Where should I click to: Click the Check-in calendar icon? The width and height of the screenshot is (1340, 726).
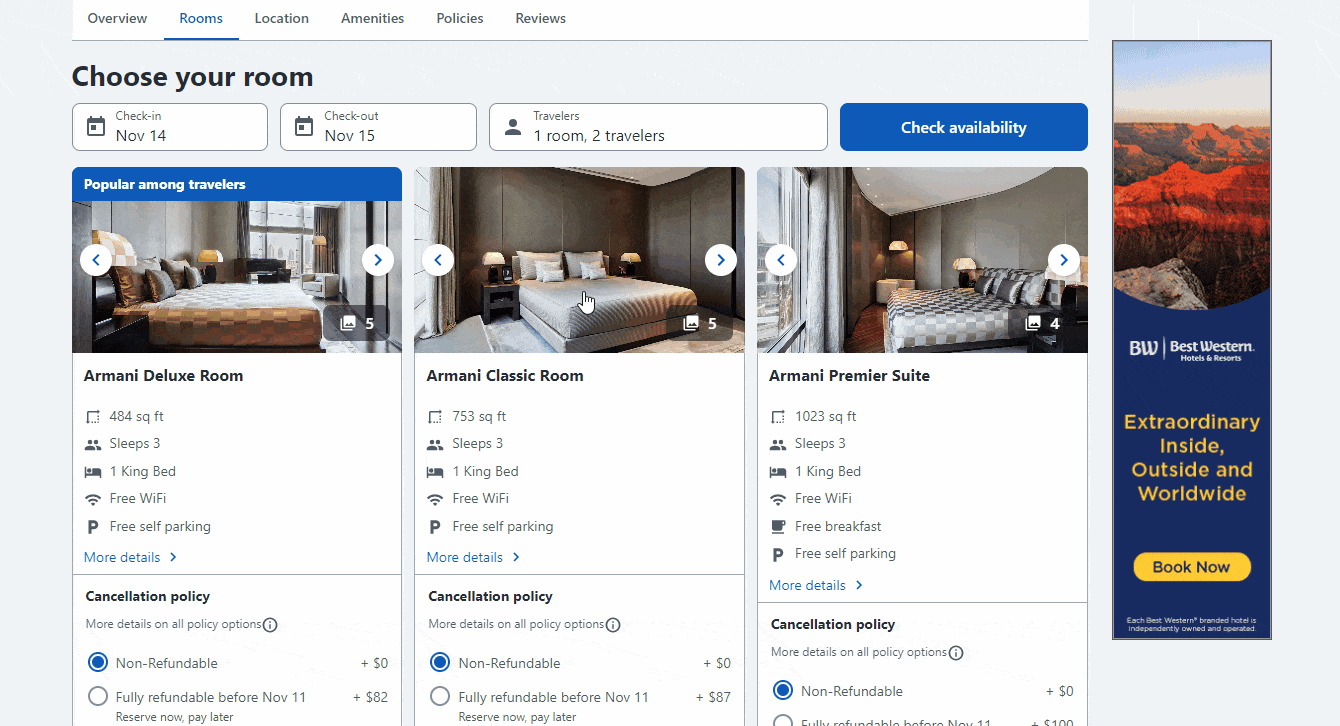[96, 127]
